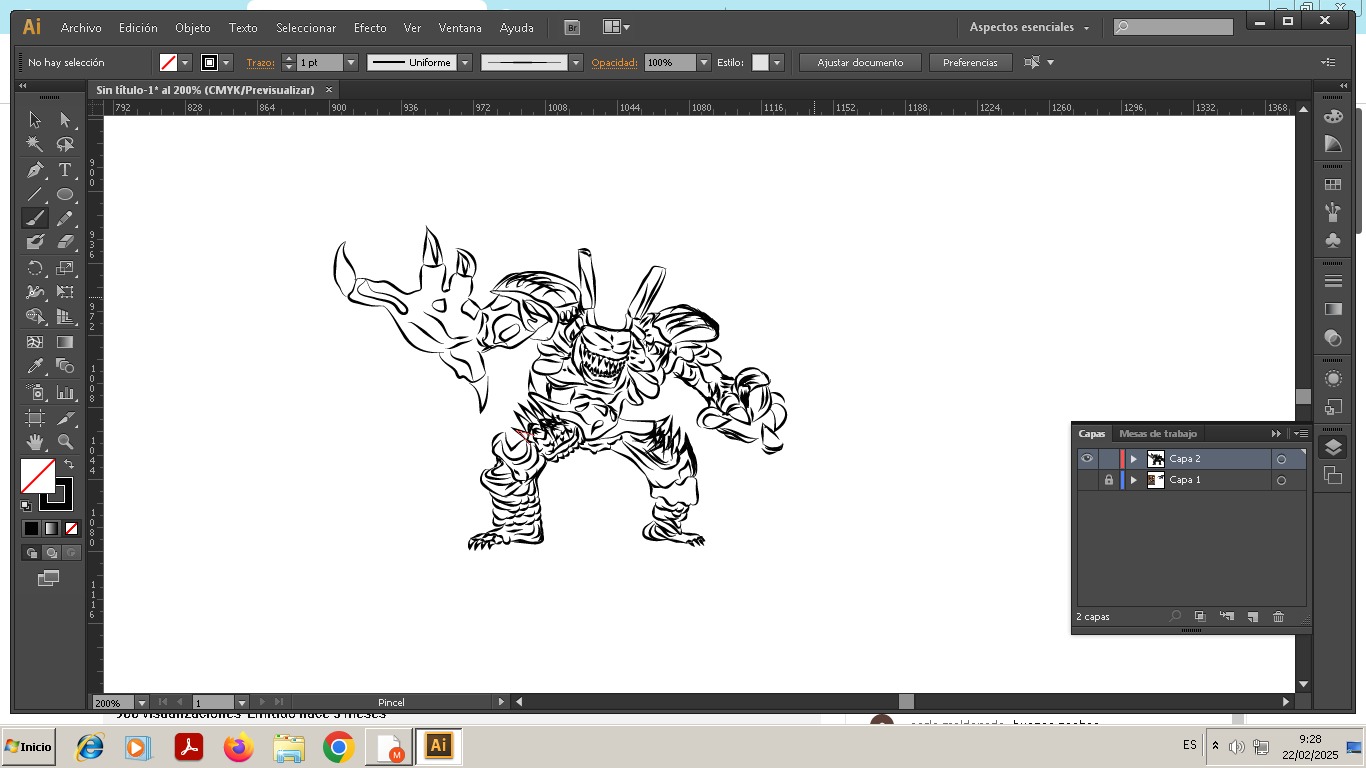
Task: Choose the Shape Builder tool
Action: [35, 316]
